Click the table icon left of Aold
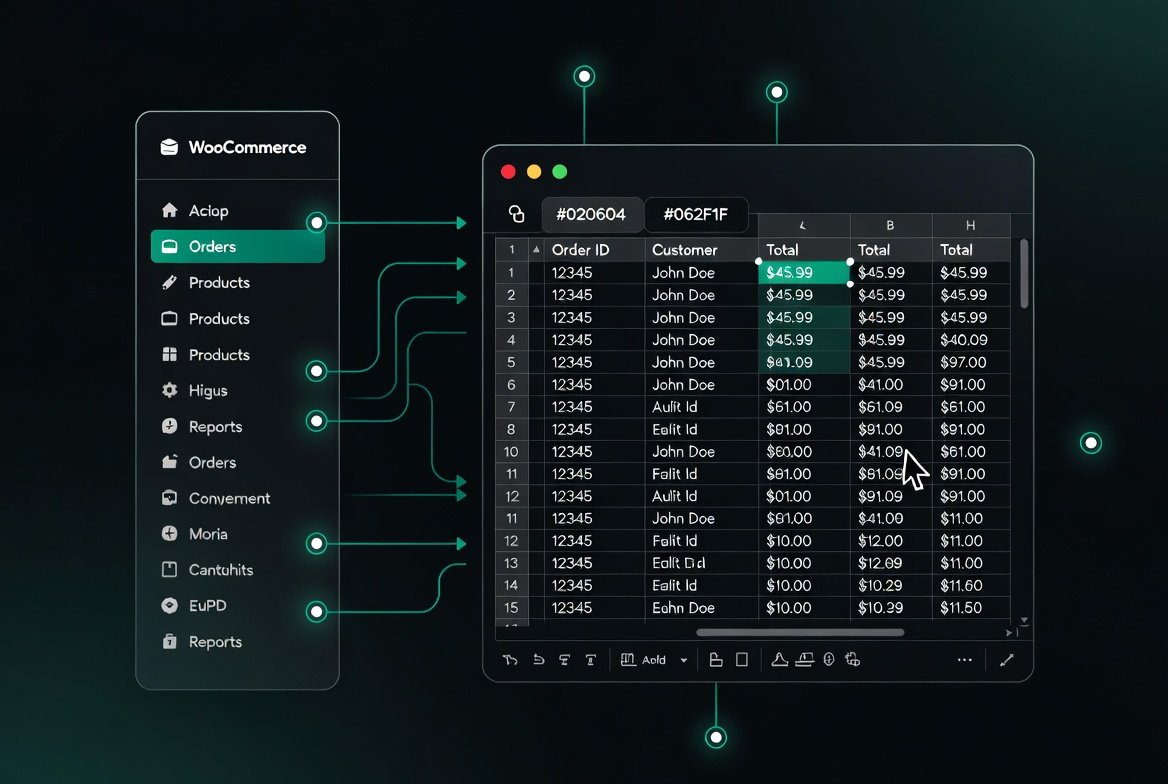Image resolution: width=1168 pixels, height=784 pixels. (628, 660)
